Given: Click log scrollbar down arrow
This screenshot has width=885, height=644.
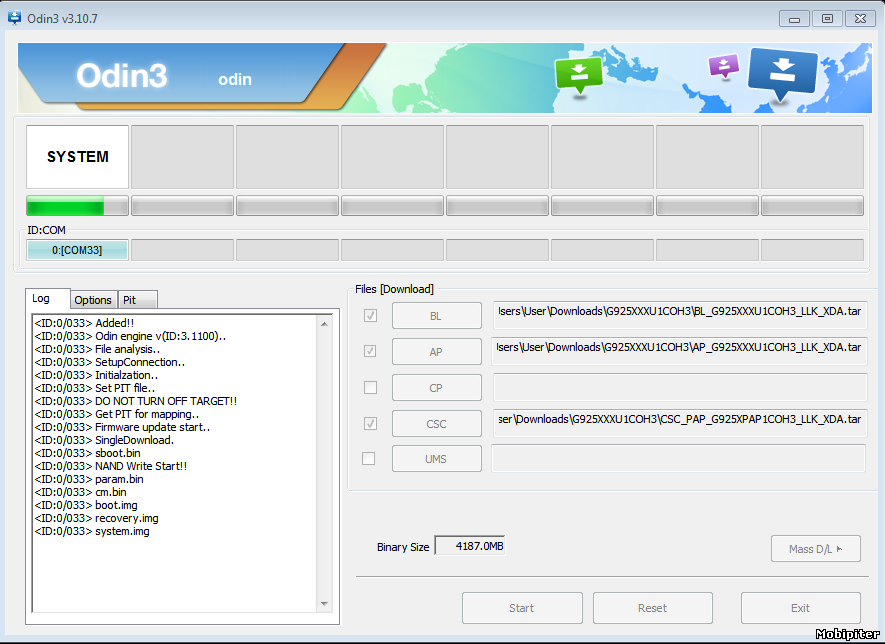Looking at the screenshot, I should 324,604.
